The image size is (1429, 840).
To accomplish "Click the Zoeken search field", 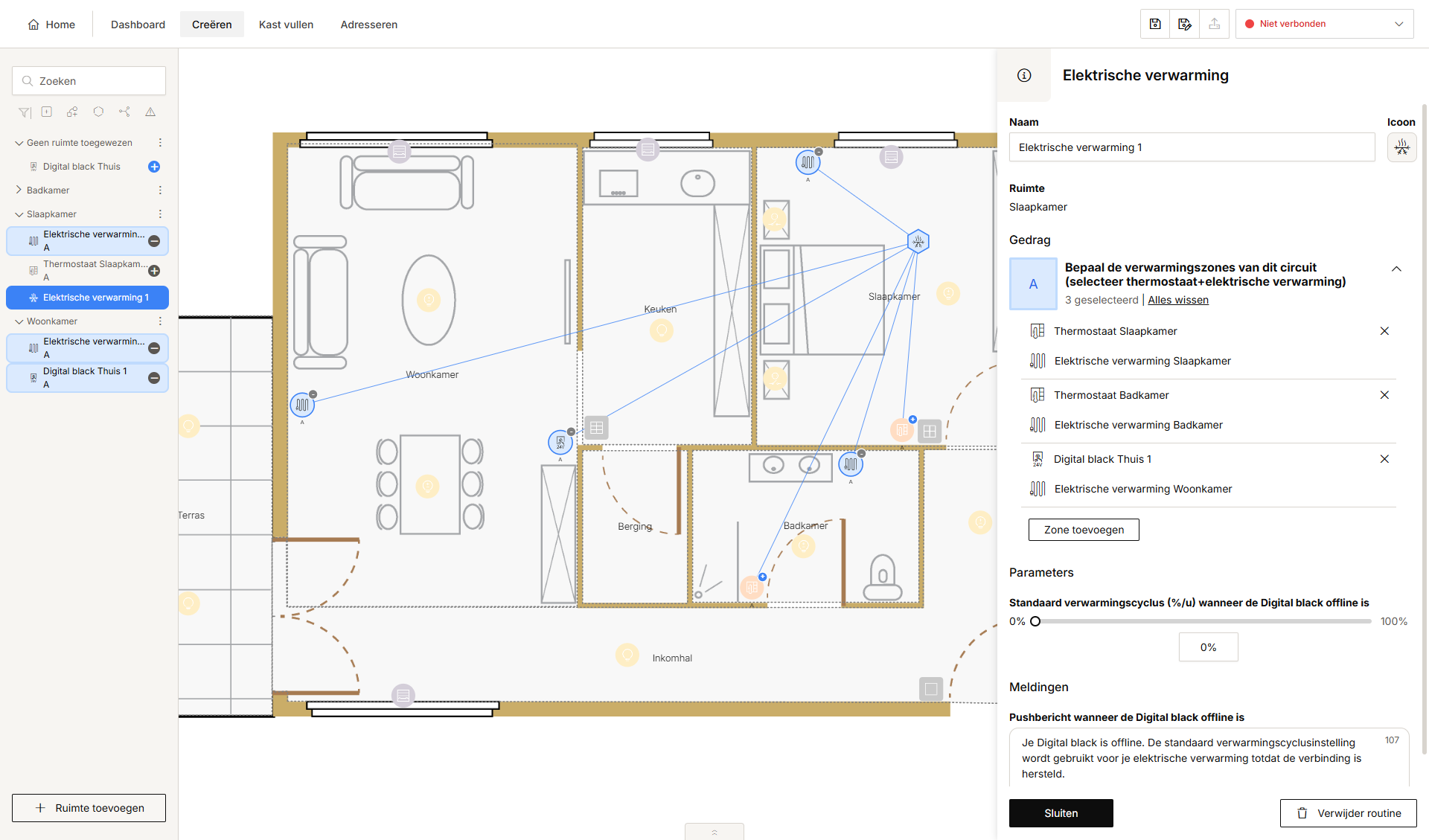I will 89,81.
